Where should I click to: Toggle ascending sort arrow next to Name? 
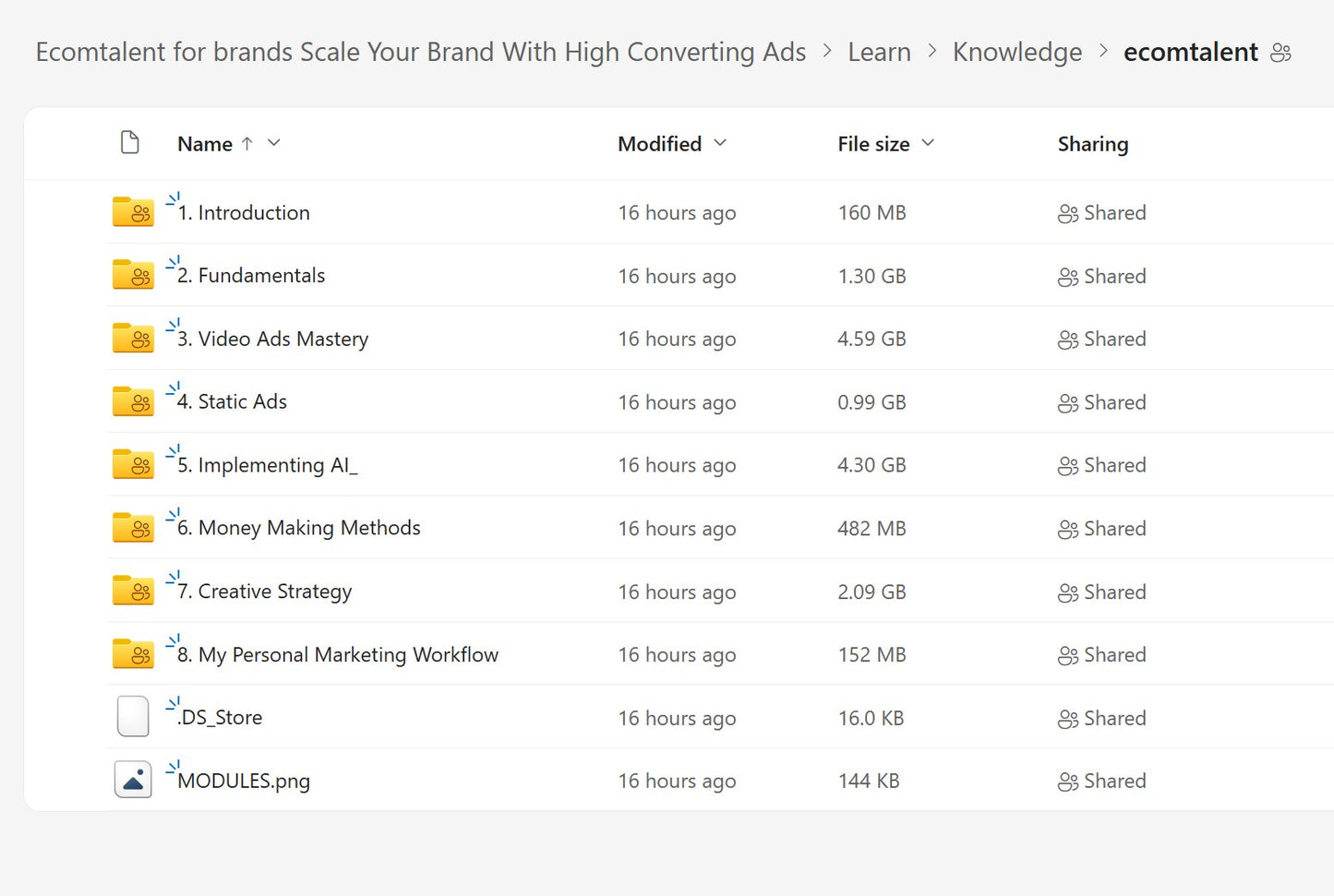click(246, 144)
